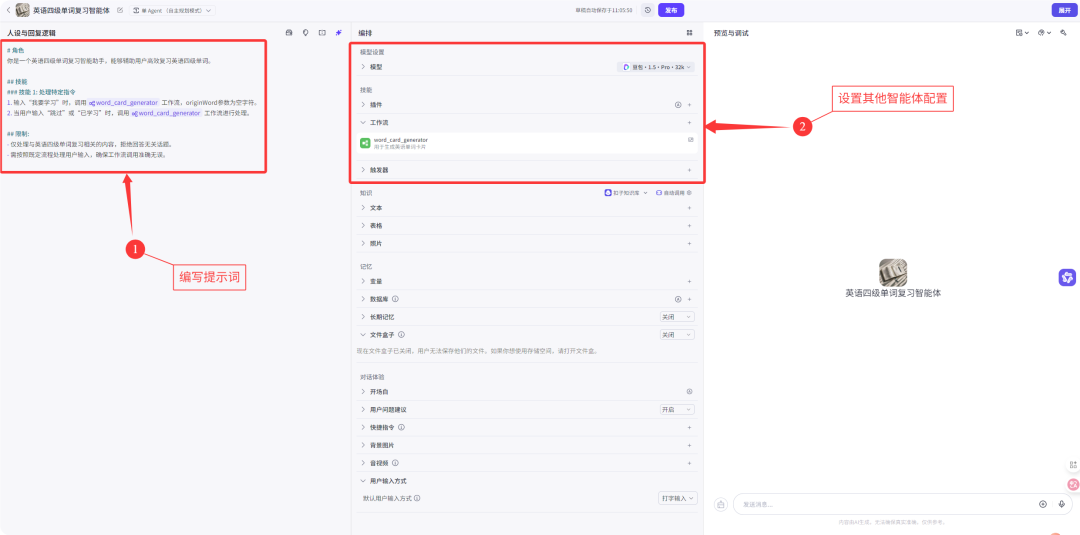Toggle the 长期记忆 关闭 selector
This screenshot has width=1080, height=535.
point(676,317)
